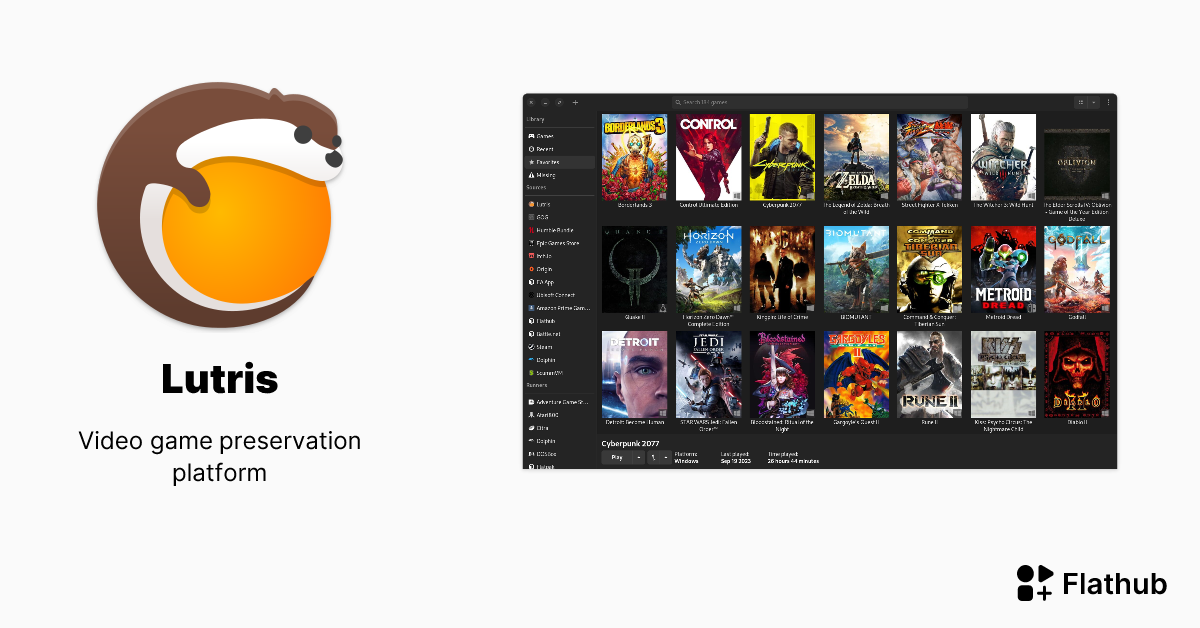Open the EA App source
Screen dimensions: 1200x628
(x=560, y=282)
